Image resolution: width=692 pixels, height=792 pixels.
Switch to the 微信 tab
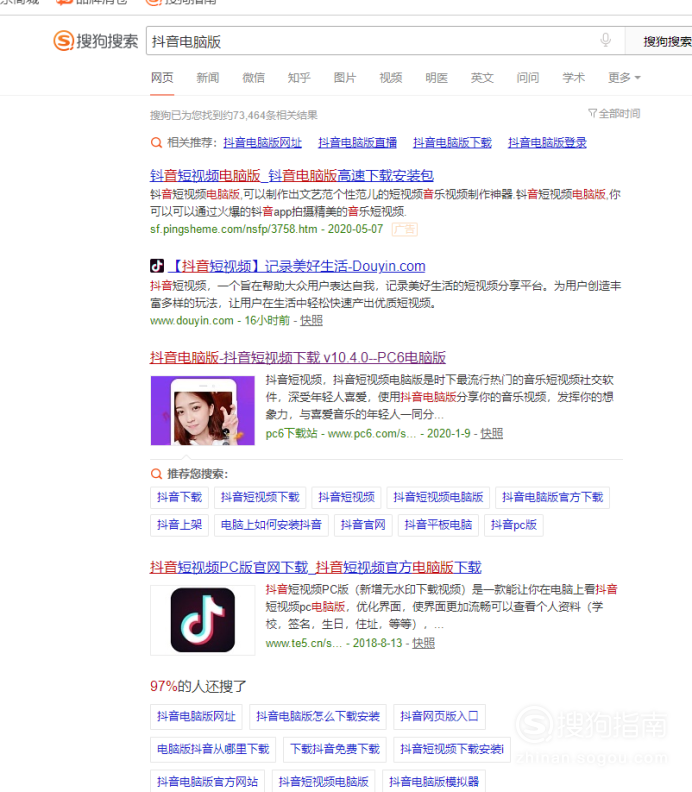pos(254,78)
